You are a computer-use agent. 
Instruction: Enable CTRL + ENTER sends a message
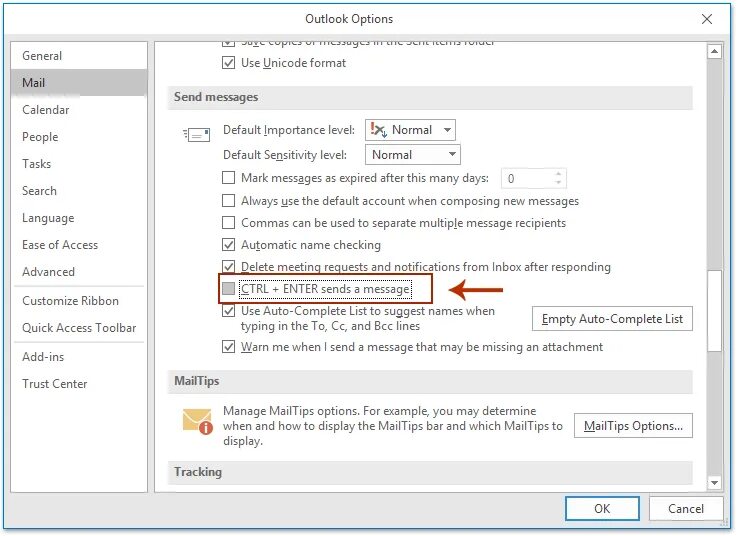[228, 288]
